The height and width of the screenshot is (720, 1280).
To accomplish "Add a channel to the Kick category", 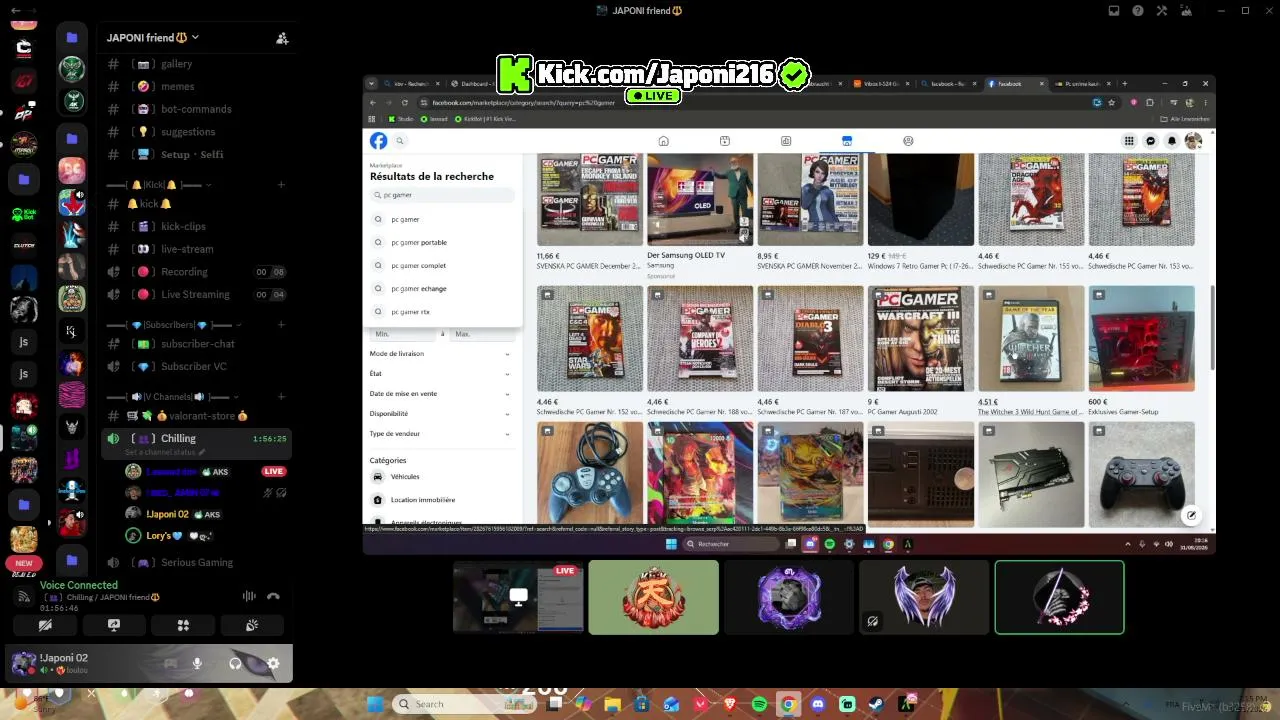I will [x=281, y=185].
